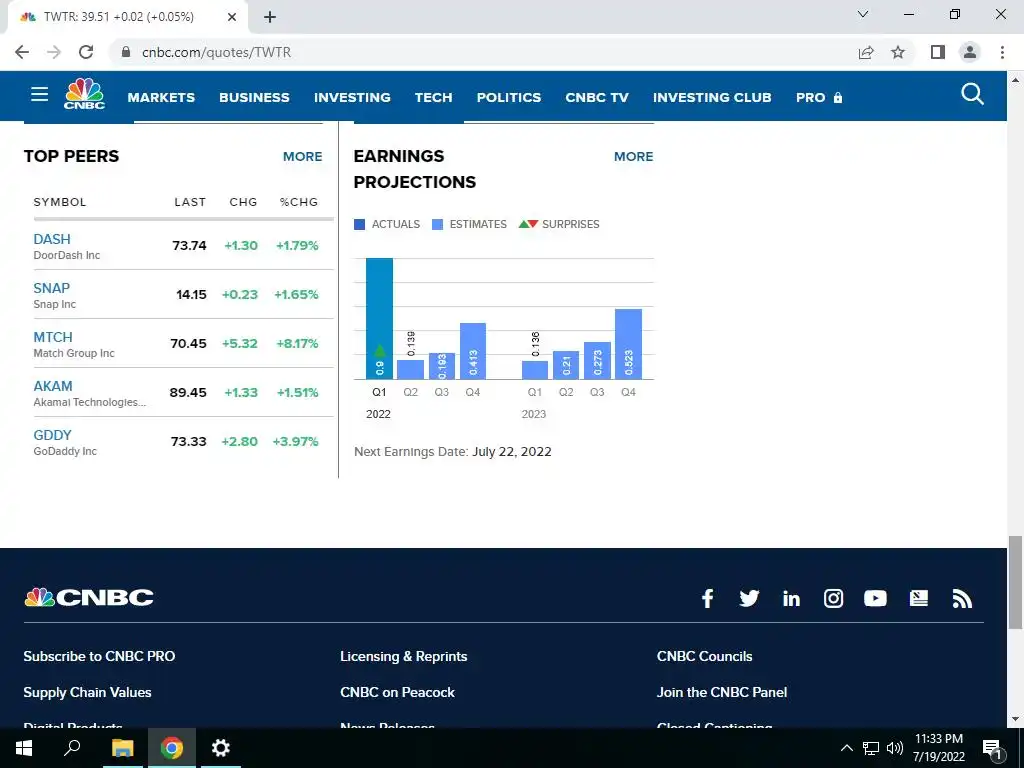Open the GDDY peer quote

(x=52, y=435)
